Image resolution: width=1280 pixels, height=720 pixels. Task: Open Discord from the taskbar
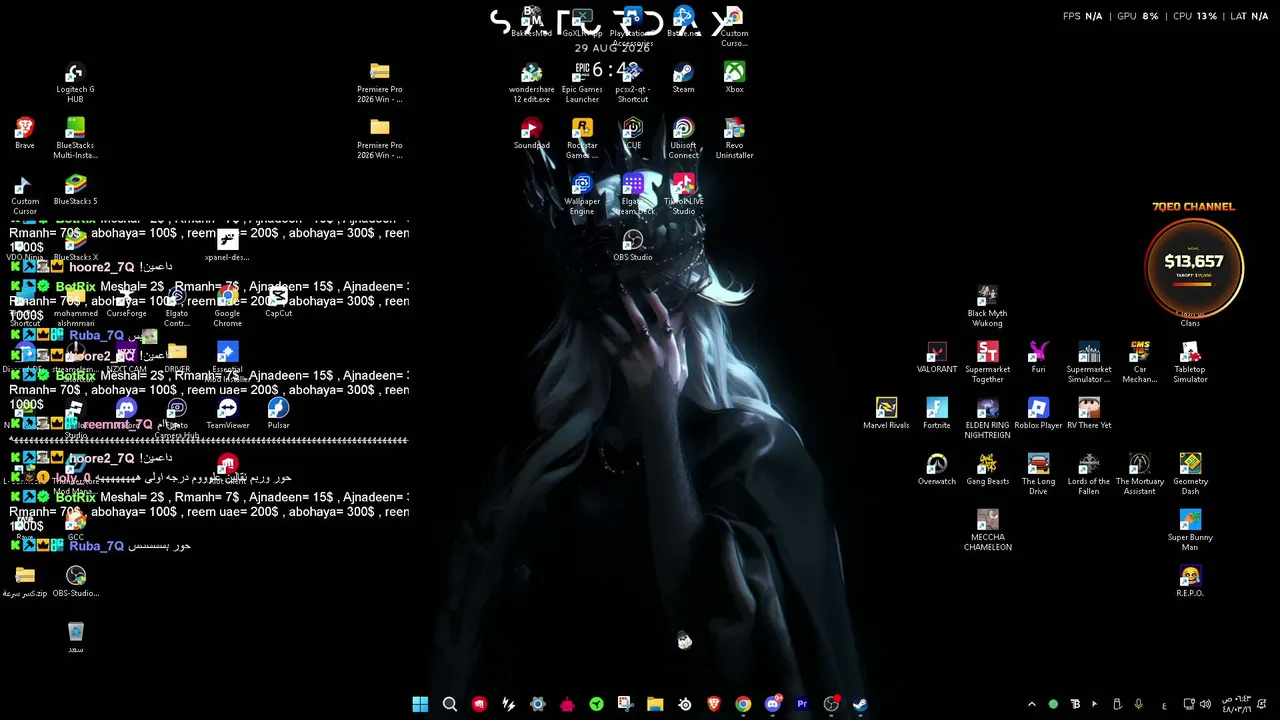772,704
